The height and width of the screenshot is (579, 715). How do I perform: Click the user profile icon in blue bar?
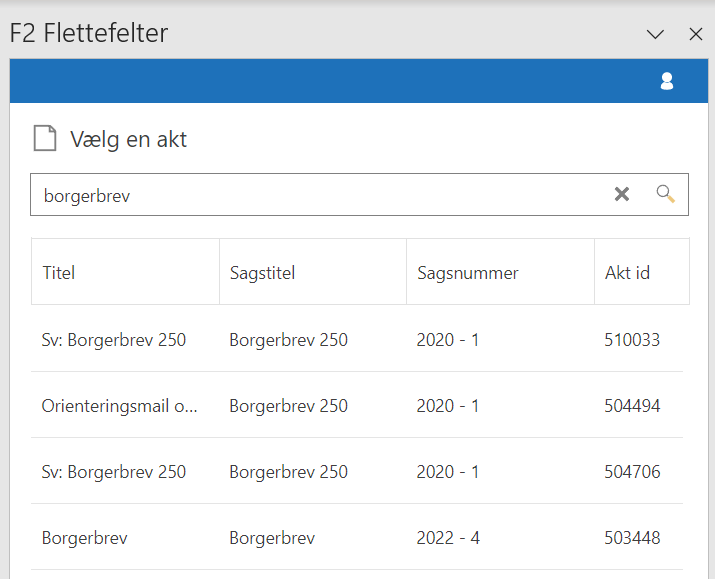point(667,81)
